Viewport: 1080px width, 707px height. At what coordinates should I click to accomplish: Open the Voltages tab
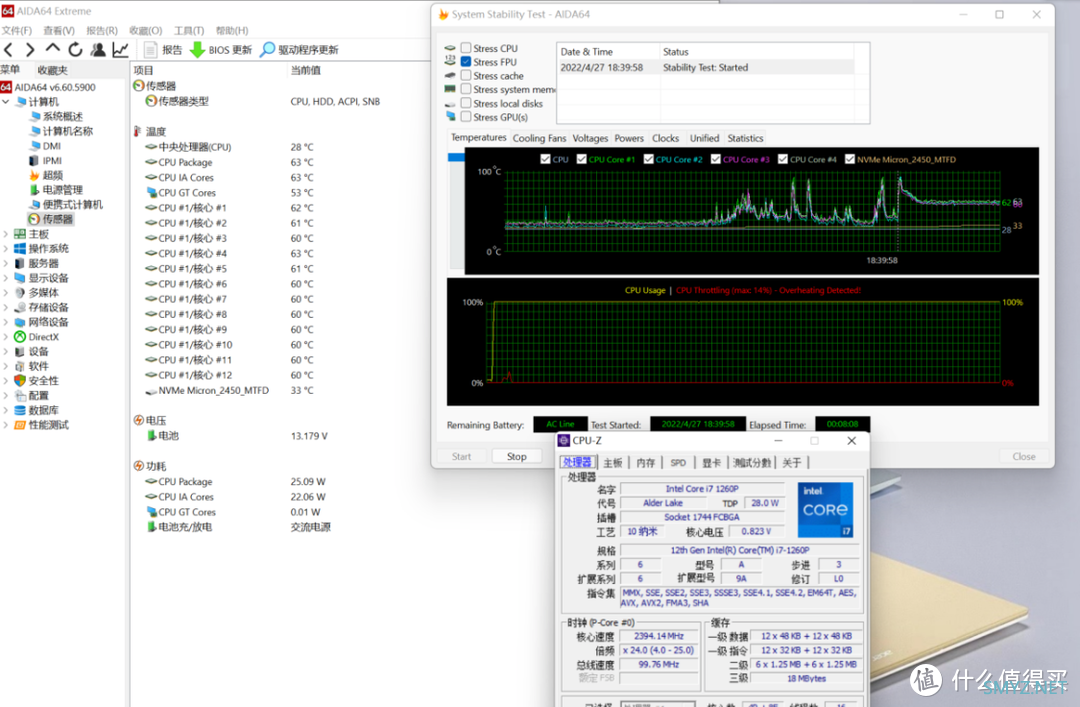pos(590,138)
